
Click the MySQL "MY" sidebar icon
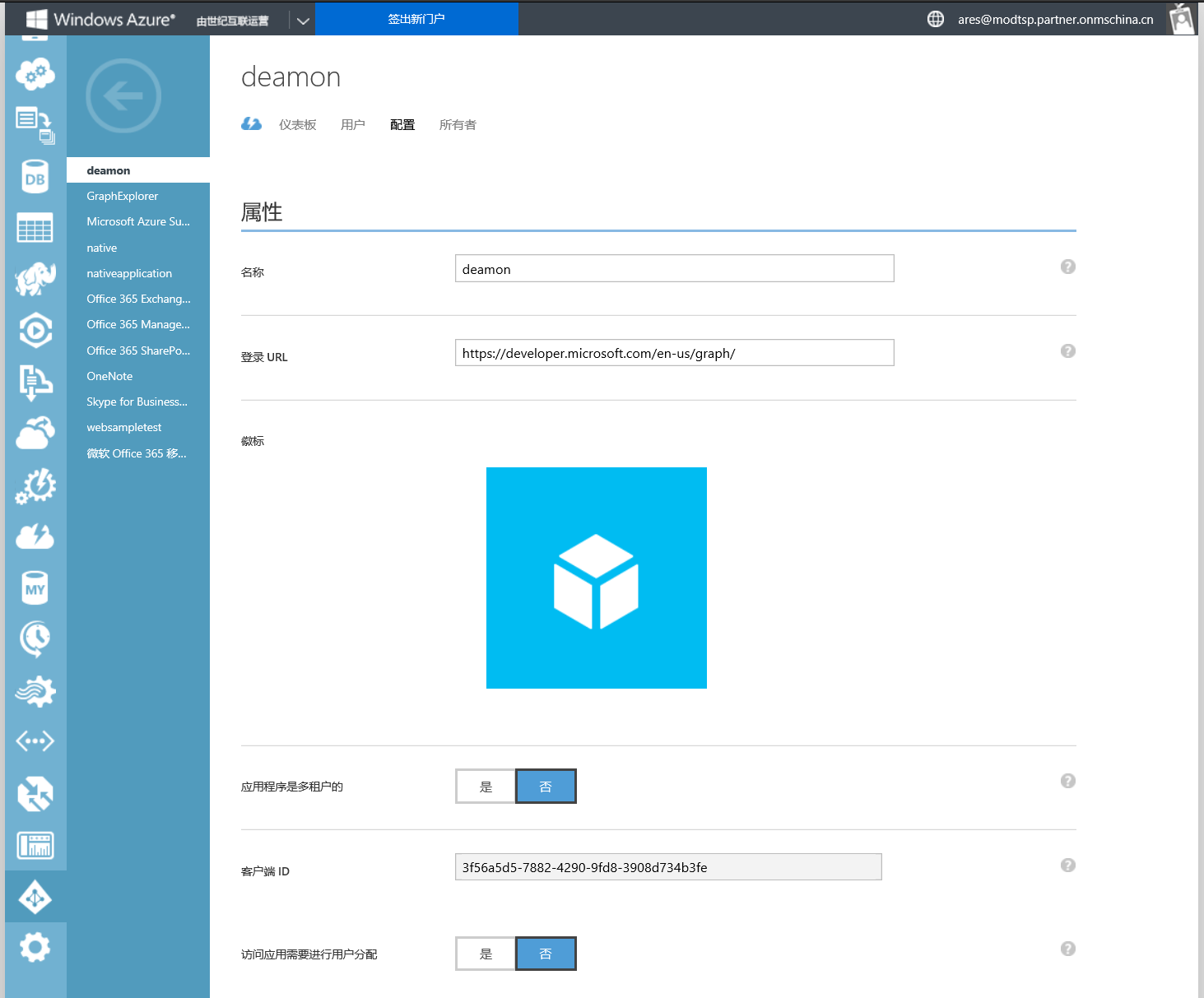coord(35,587)
